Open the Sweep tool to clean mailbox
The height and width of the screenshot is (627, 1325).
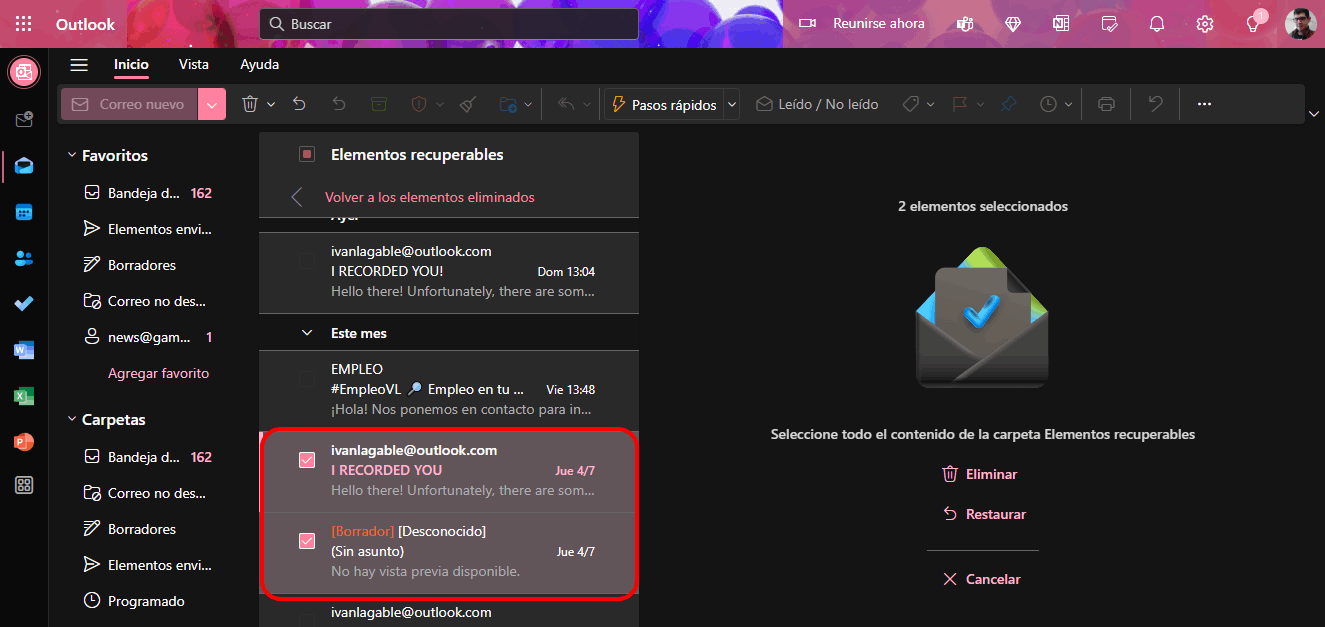(x=467, y=103)
